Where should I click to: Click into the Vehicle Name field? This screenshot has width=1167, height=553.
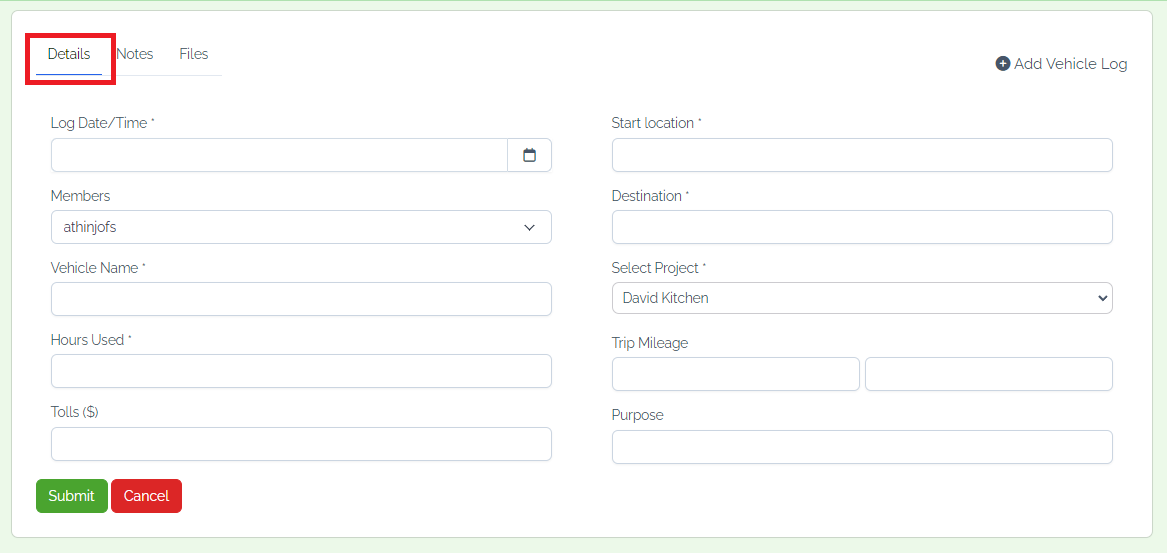tap(301, 298)
